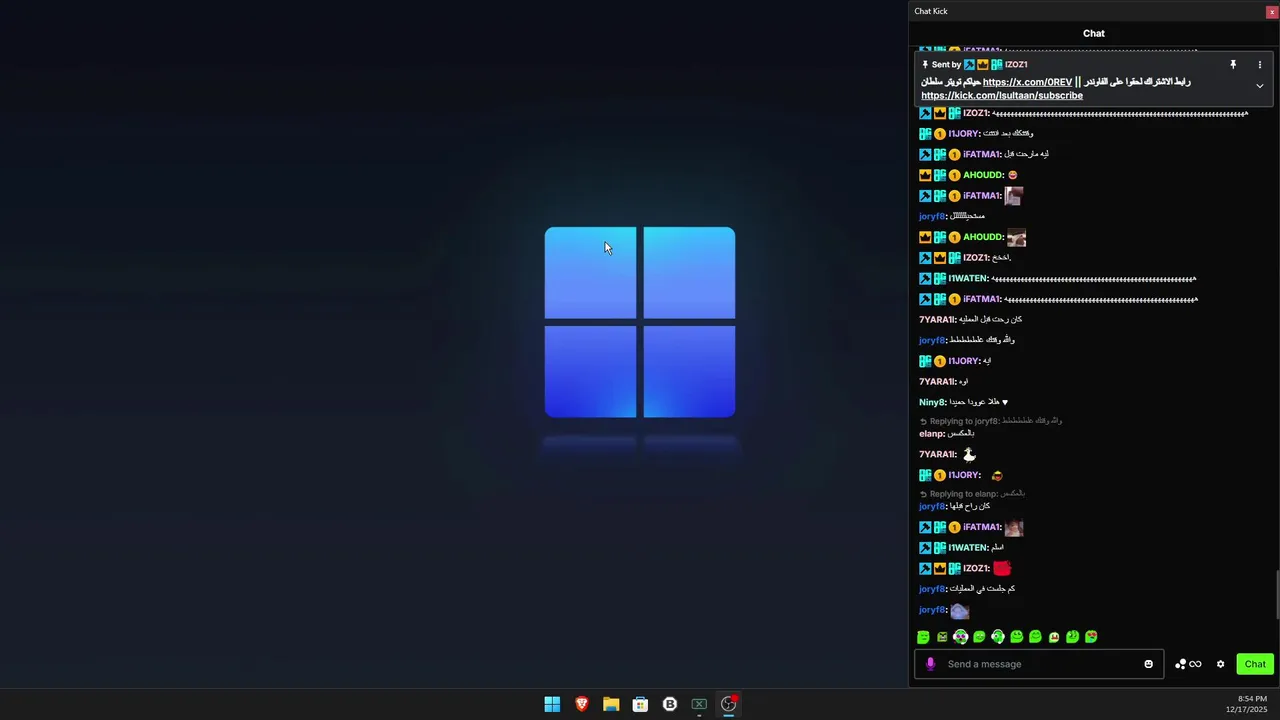Open pinned message three-dot options menu
The width and height of the screenshot is (1280, 720).
(x=1259, y=64)
